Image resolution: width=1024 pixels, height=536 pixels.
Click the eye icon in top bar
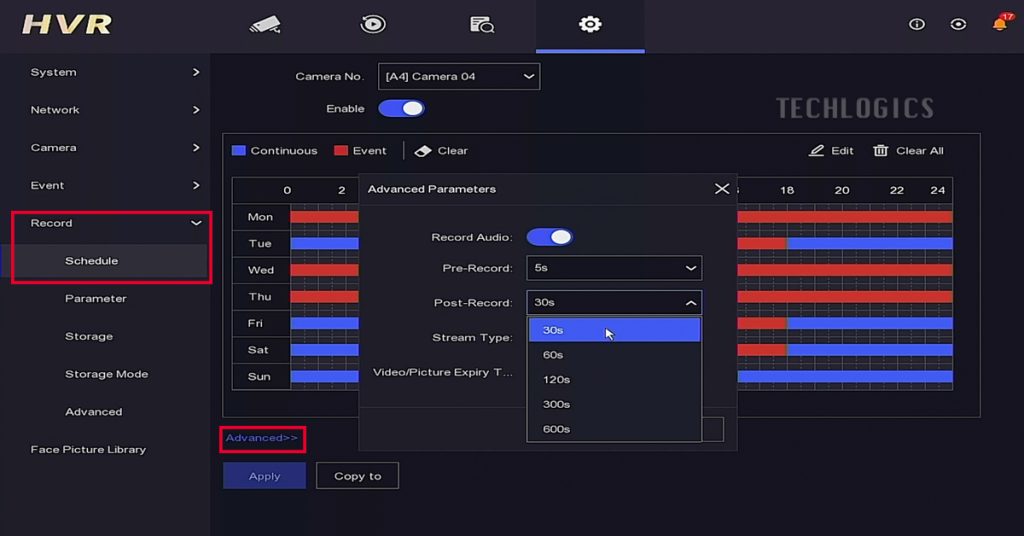pyautogui.click(x=958, y=24)
